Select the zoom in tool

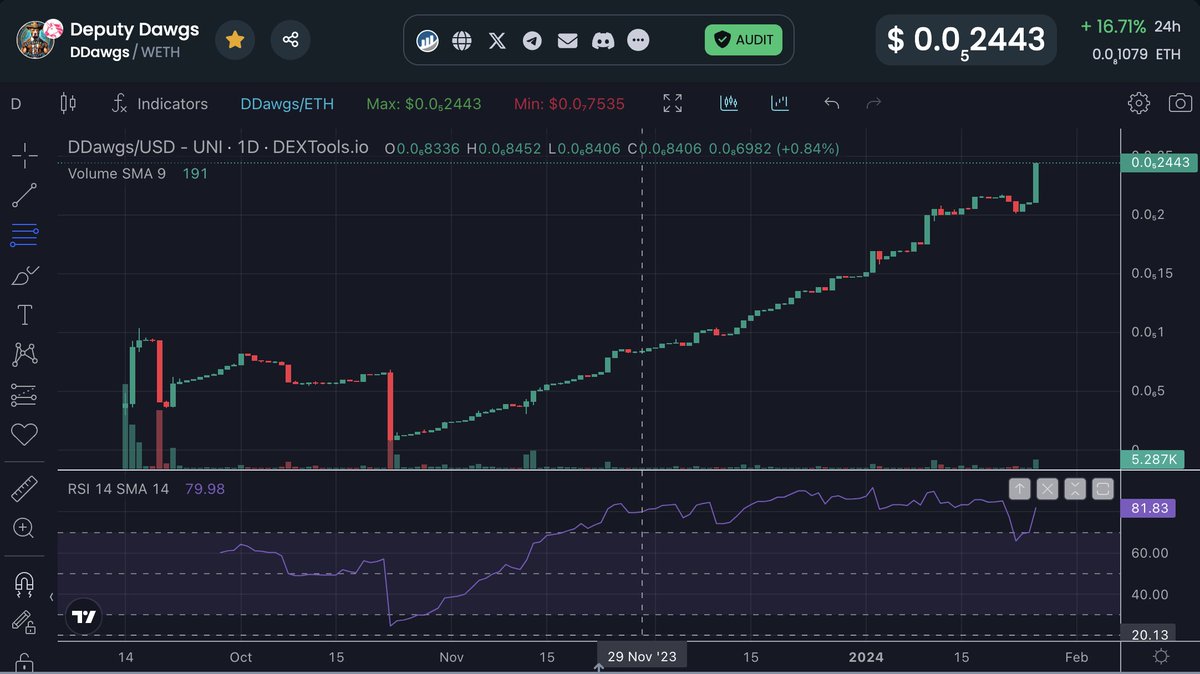click(x=25, y=529)
